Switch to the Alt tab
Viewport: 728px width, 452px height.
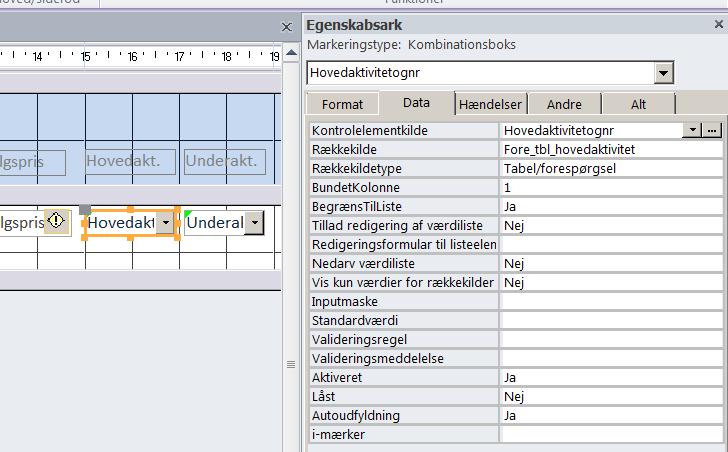(x=638, y=104)
